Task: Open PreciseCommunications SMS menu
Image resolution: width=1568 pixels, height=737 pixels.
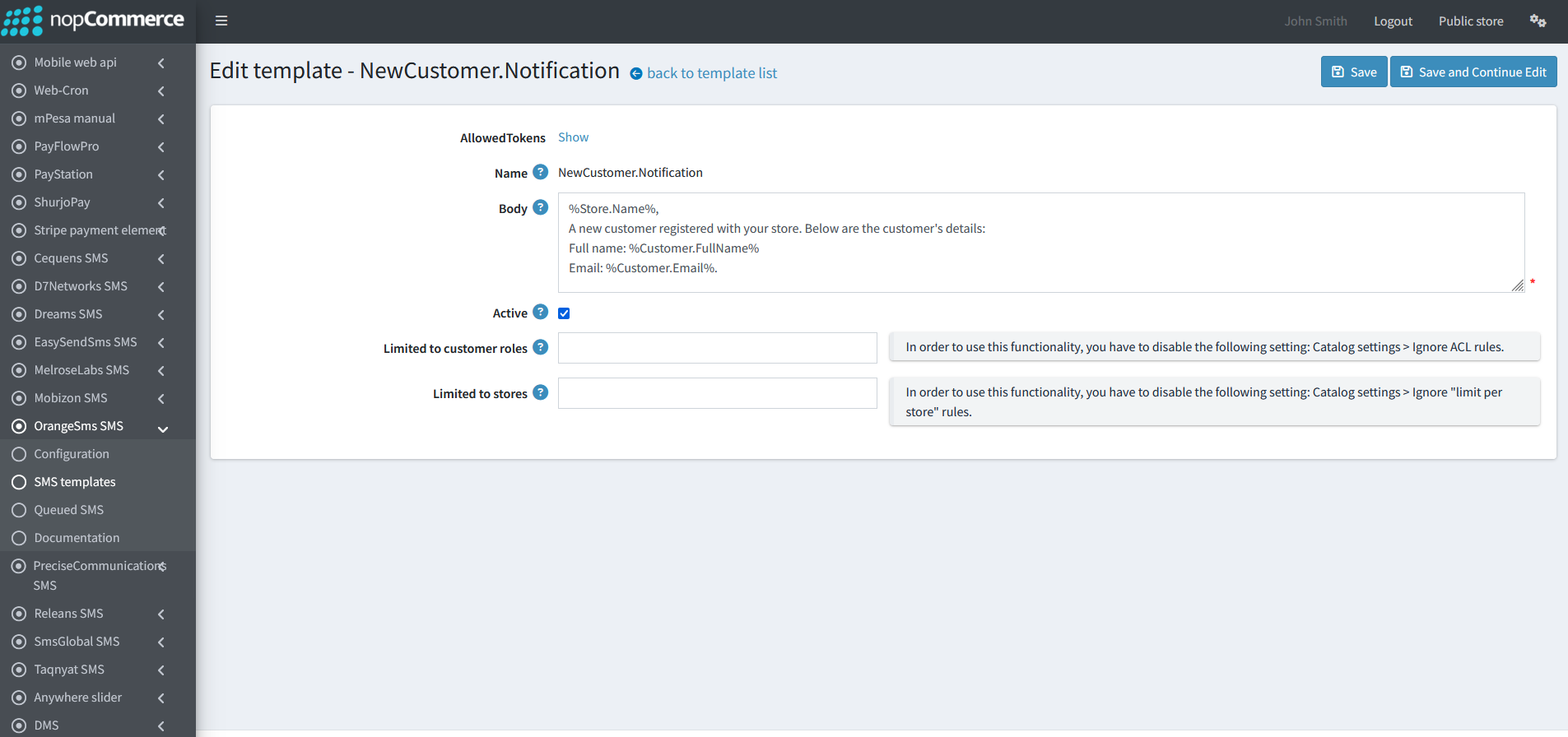Action: tap(98, 576)
